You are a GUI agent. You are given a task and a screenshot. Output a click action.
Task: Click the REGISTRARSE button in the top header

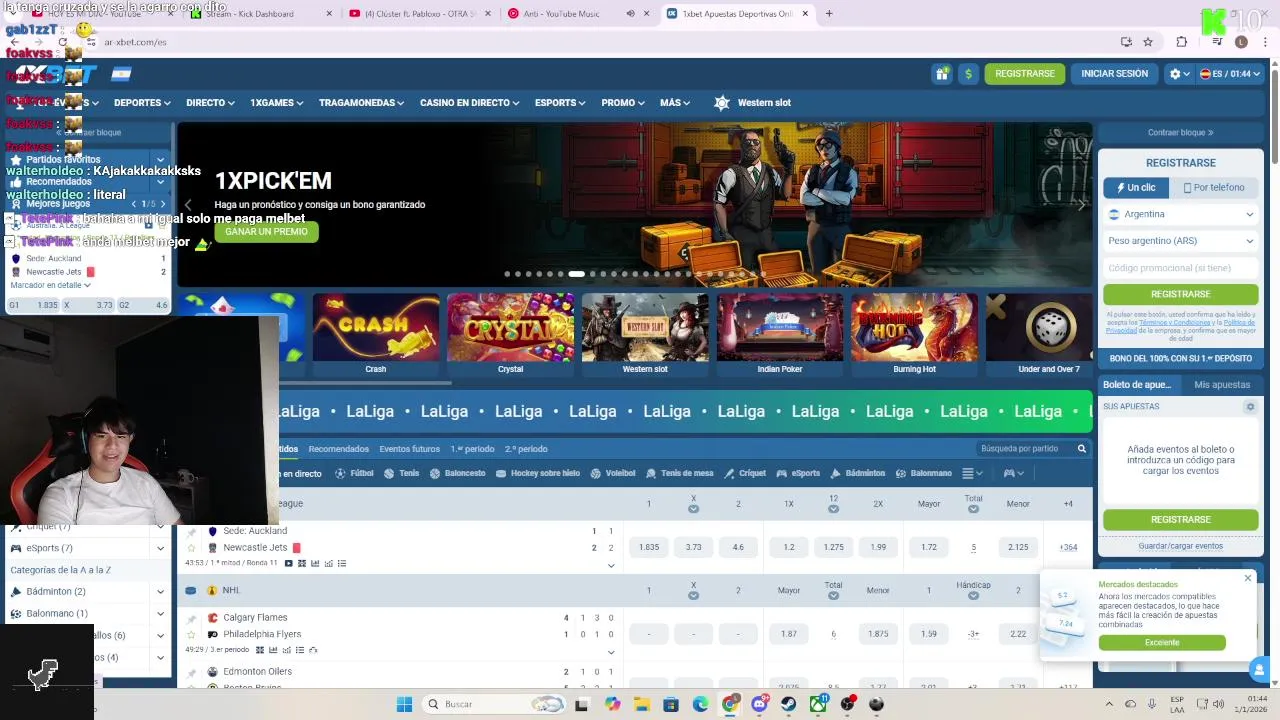pos(1025,74)
